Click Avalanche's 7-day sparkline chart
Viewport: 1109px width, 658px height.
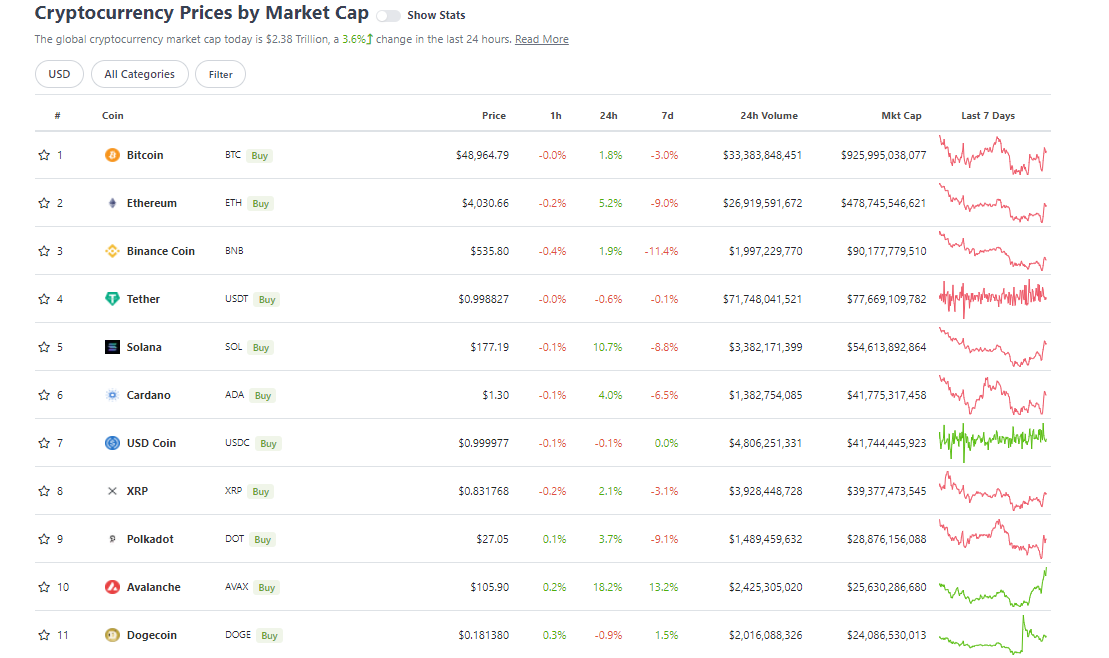click(x=993, y=587)
